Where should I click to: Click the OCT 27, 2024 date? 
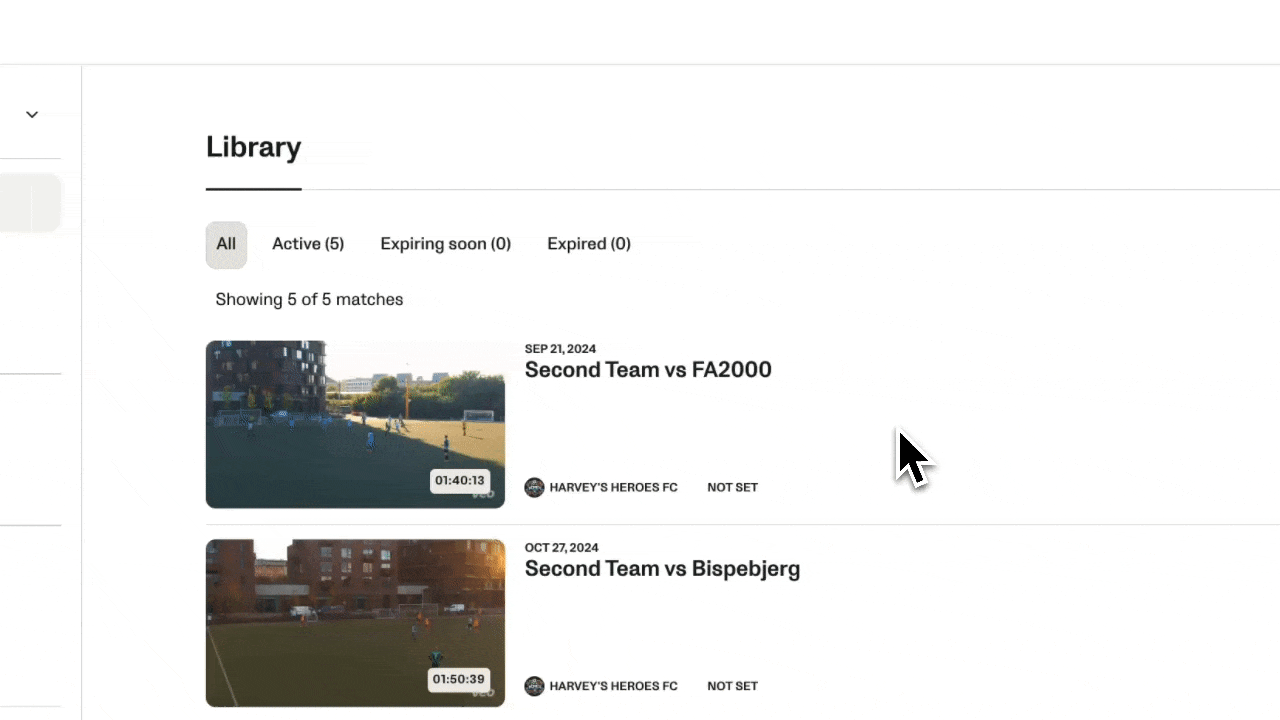pos(562,548)
